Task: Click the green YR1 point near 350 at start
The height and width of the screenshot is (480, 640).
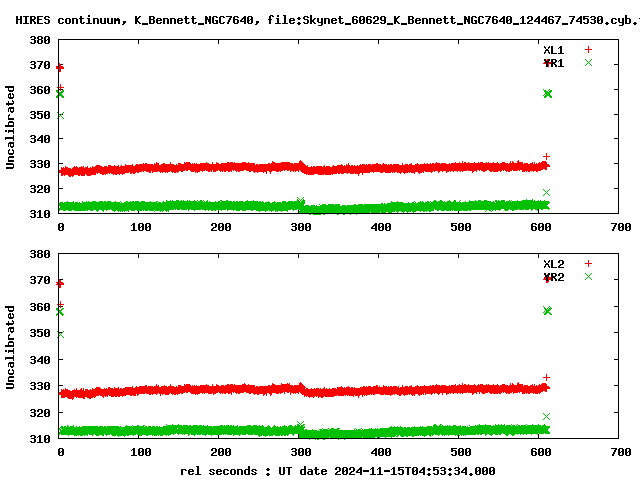Action: click(x=61, y=116)
